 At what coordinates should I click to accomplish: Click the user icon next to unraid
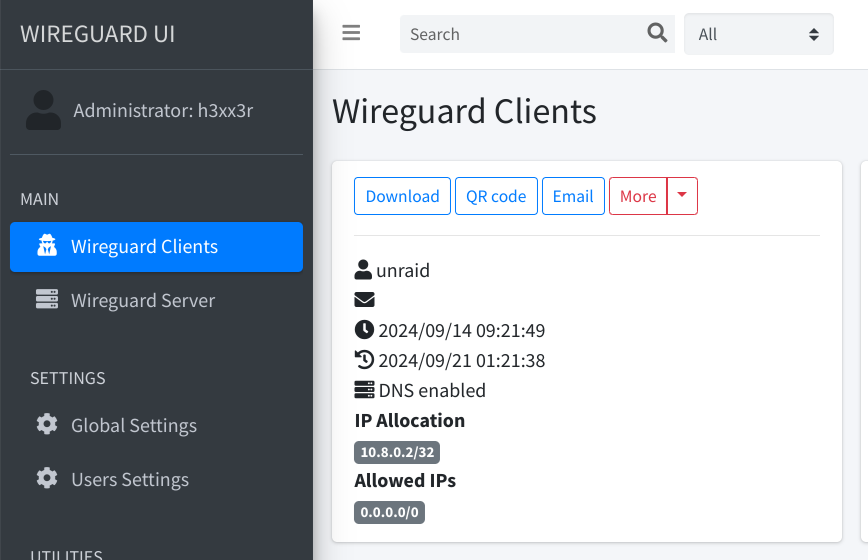pos(363,269)
